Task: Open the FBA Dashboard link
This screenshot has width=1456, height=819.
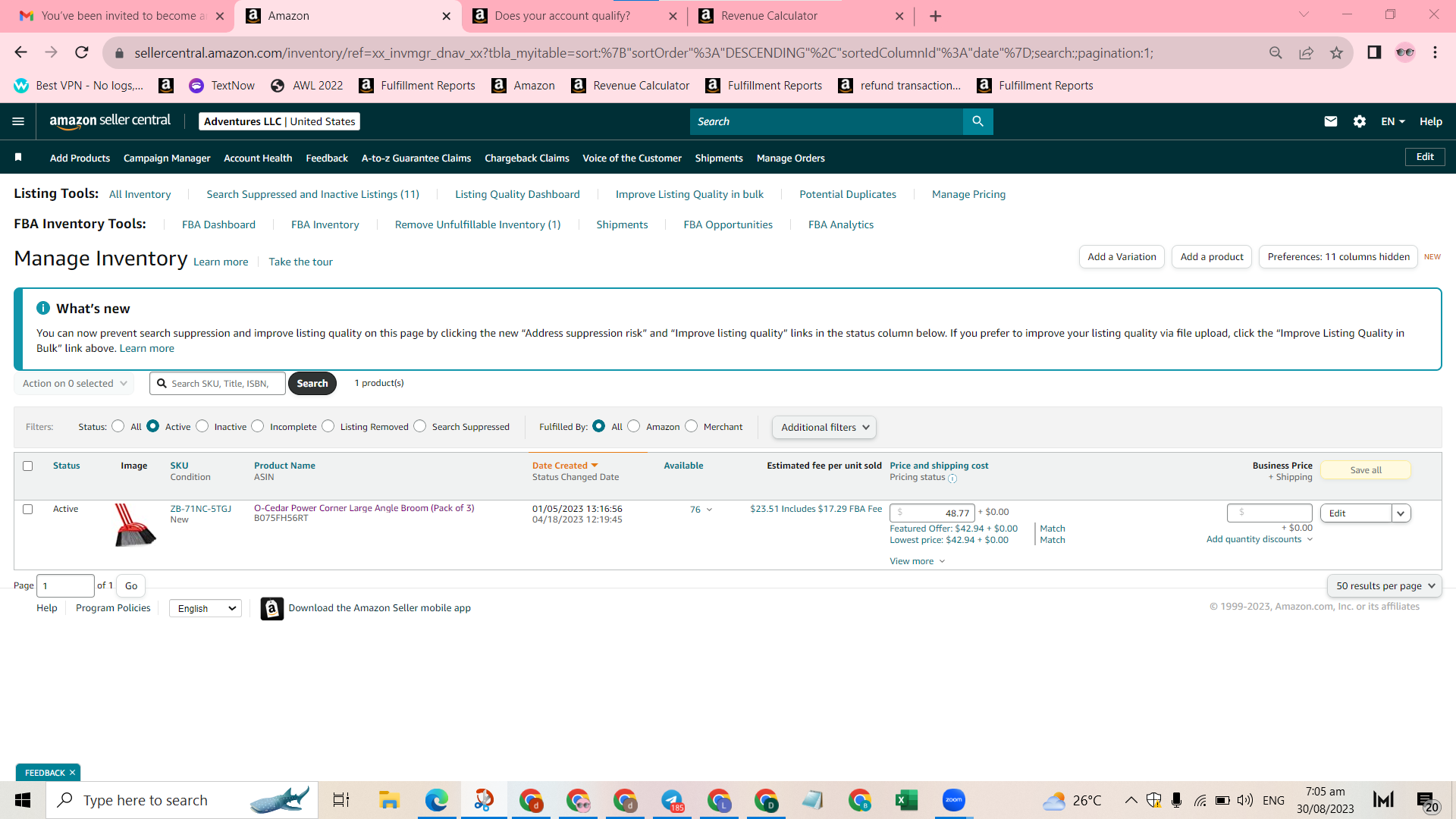Action: click(x=218, y=224)
